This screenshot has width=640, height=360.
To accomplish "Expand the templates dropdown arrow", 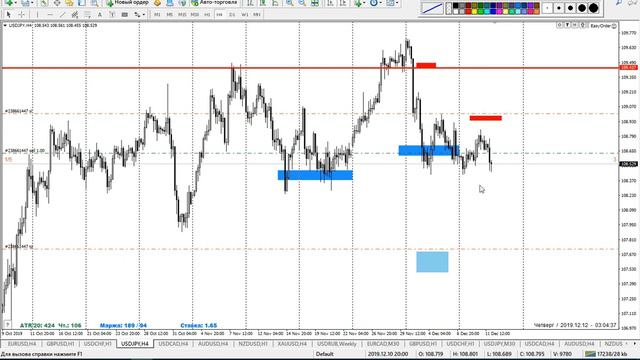I will click(397, 3).
